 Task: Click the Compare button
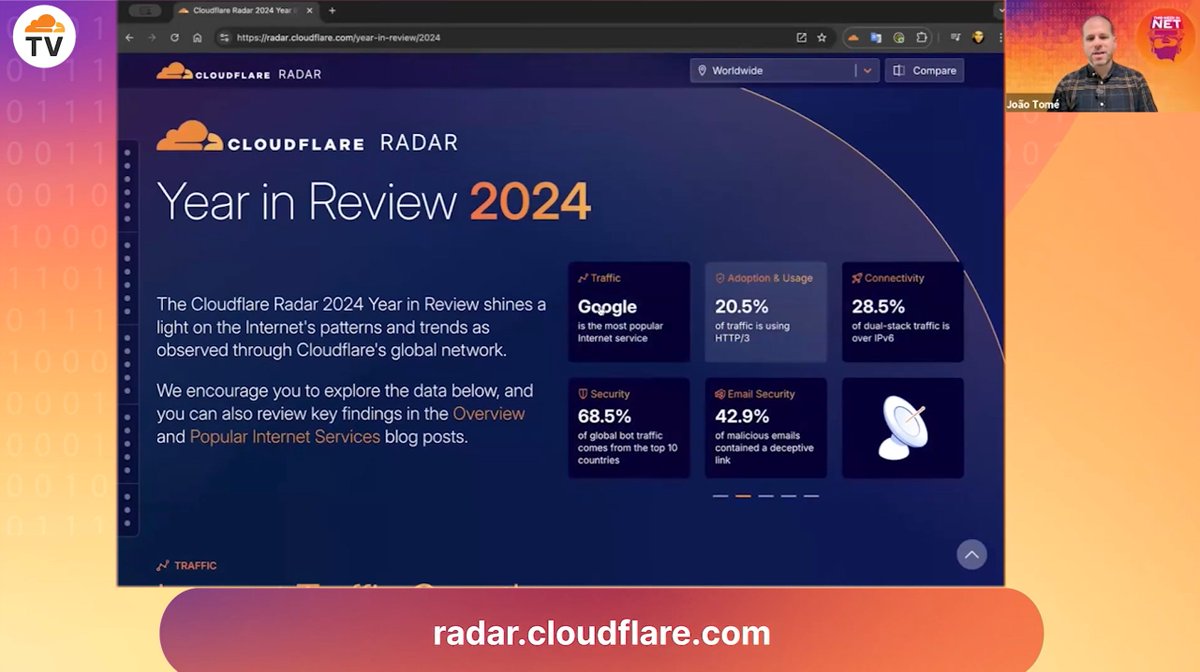point(925,70)
